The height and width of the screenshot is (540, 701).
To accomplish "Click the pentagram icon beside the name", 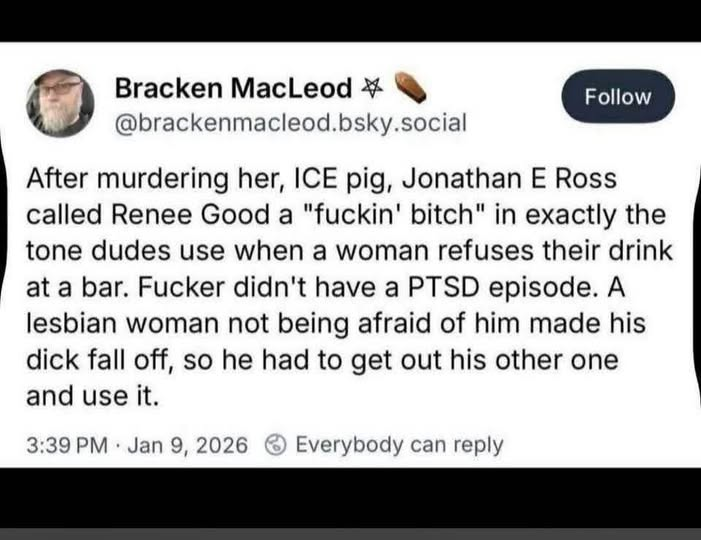I will click(x=370, y=89).
